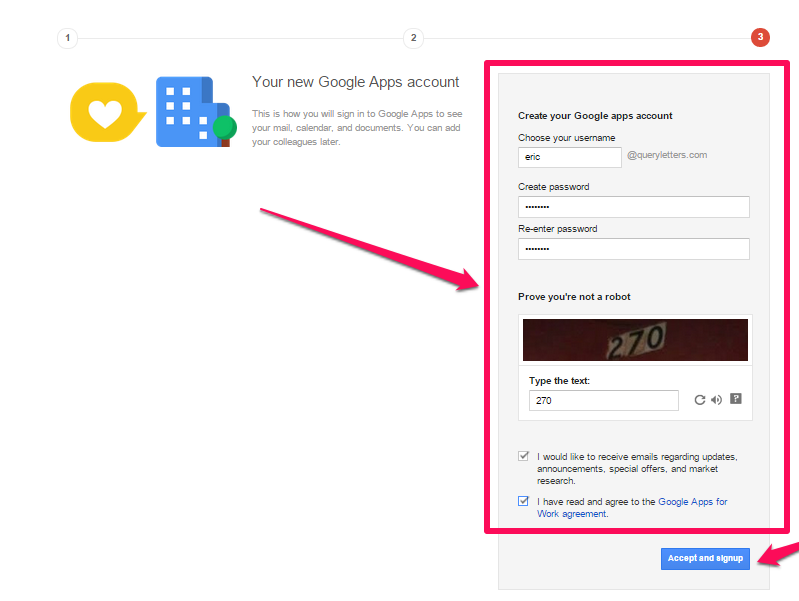Image resolution: width=799 pixels, height=601 pixels.
Task: Go to step 1 in the progress indicator
Action: (67, 38)
